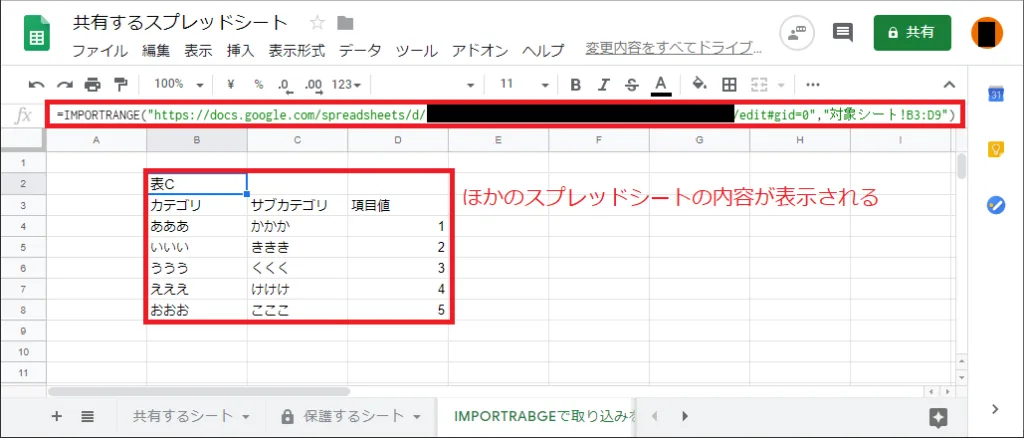This screenshot has height=438, width=1024.
Task: Open the アドオン menu
Action: pyautogui.click(x=480, y=50)
